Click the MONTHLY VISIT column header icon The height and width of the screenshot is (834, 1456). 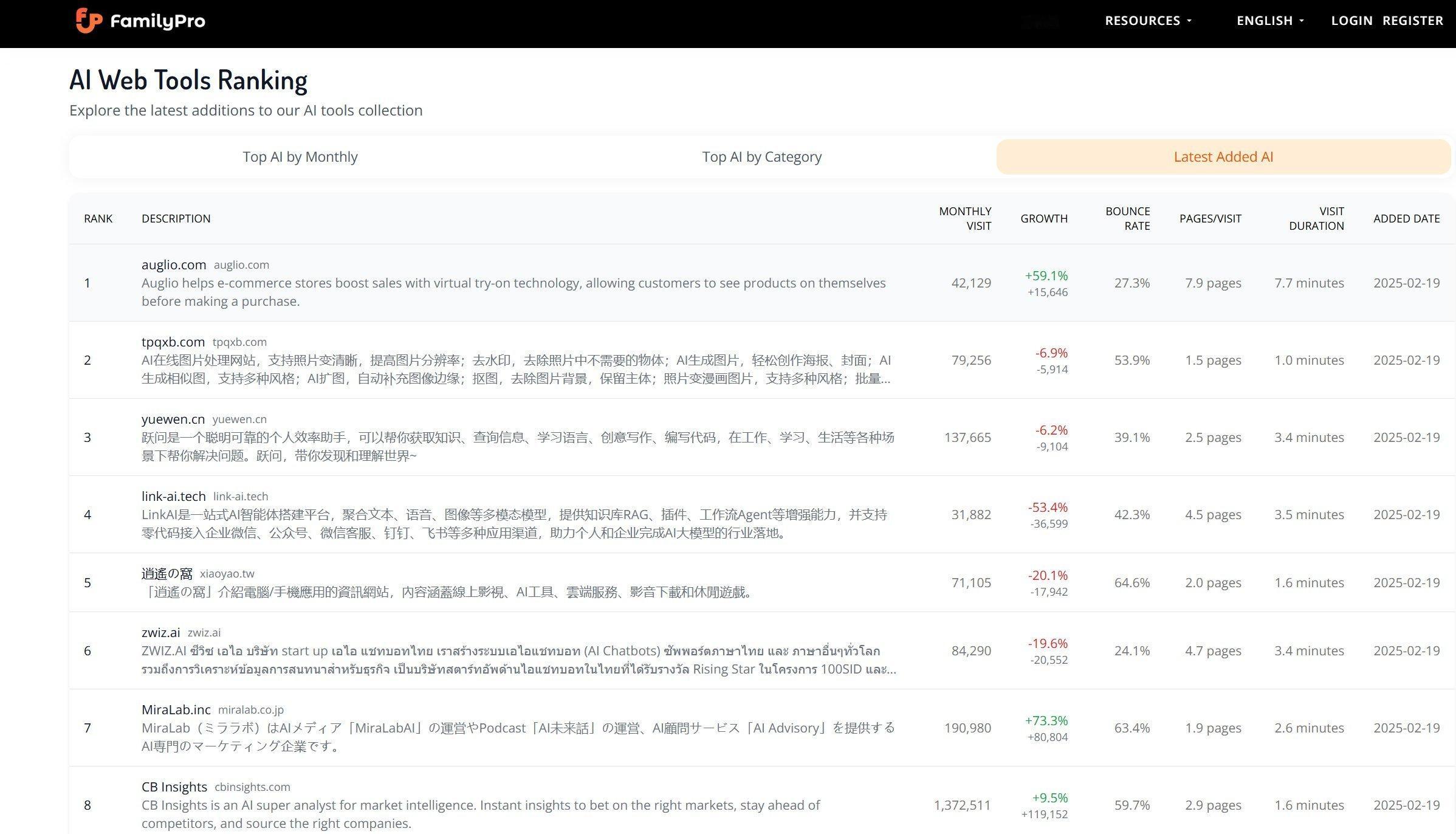point(964,217)
